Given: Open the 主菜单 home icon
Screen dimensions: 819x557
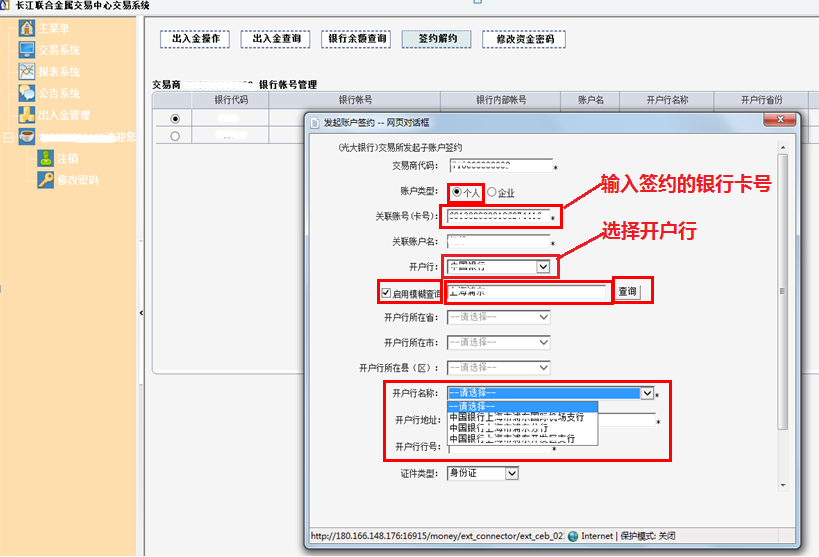Looking at the screenshot, I should [x=27, y=28].
